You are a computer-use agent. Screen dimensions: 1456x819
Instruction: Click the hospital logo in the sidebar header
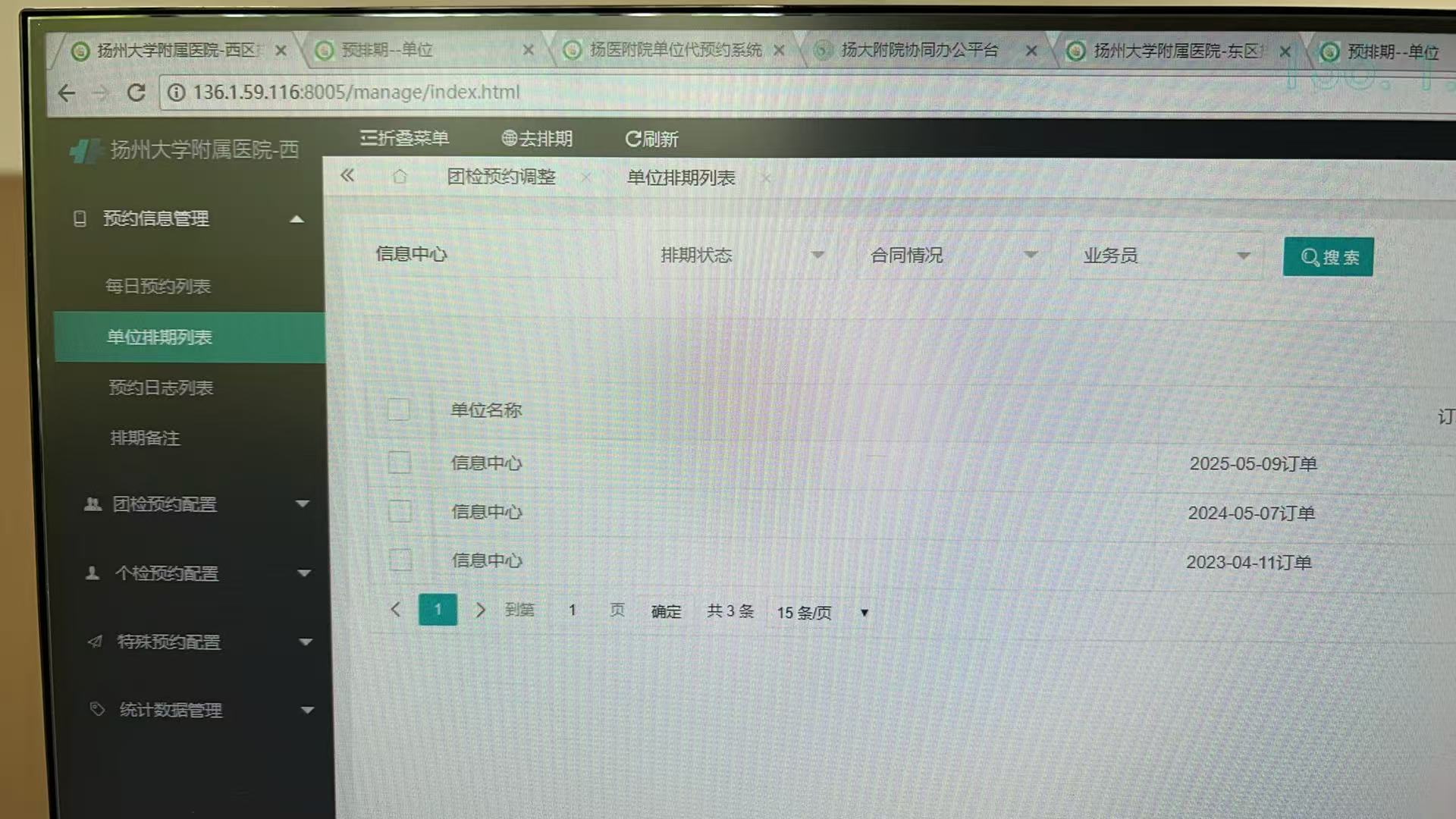[86, 150]
